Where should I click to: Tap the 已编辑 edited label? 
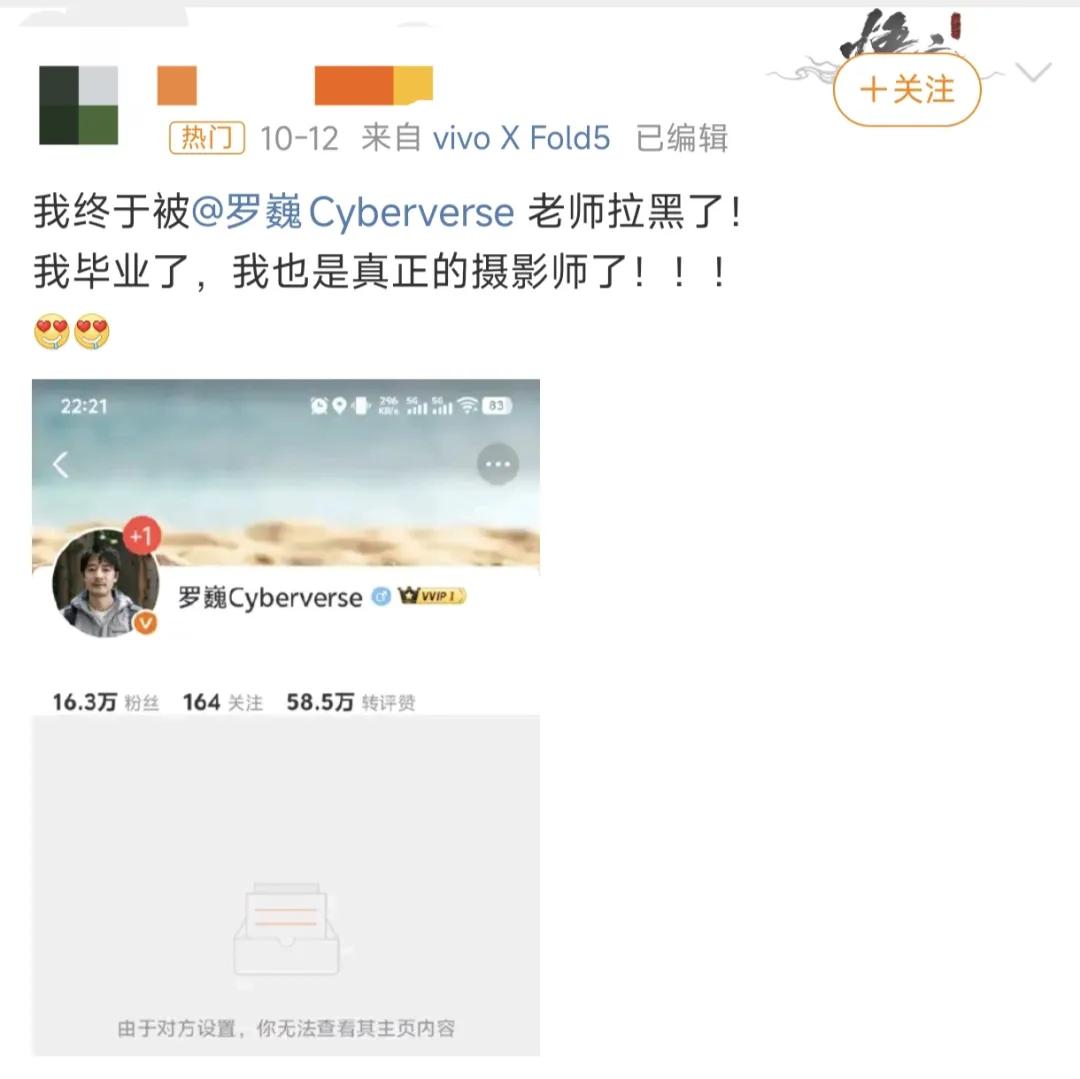[x=681, y=138]
